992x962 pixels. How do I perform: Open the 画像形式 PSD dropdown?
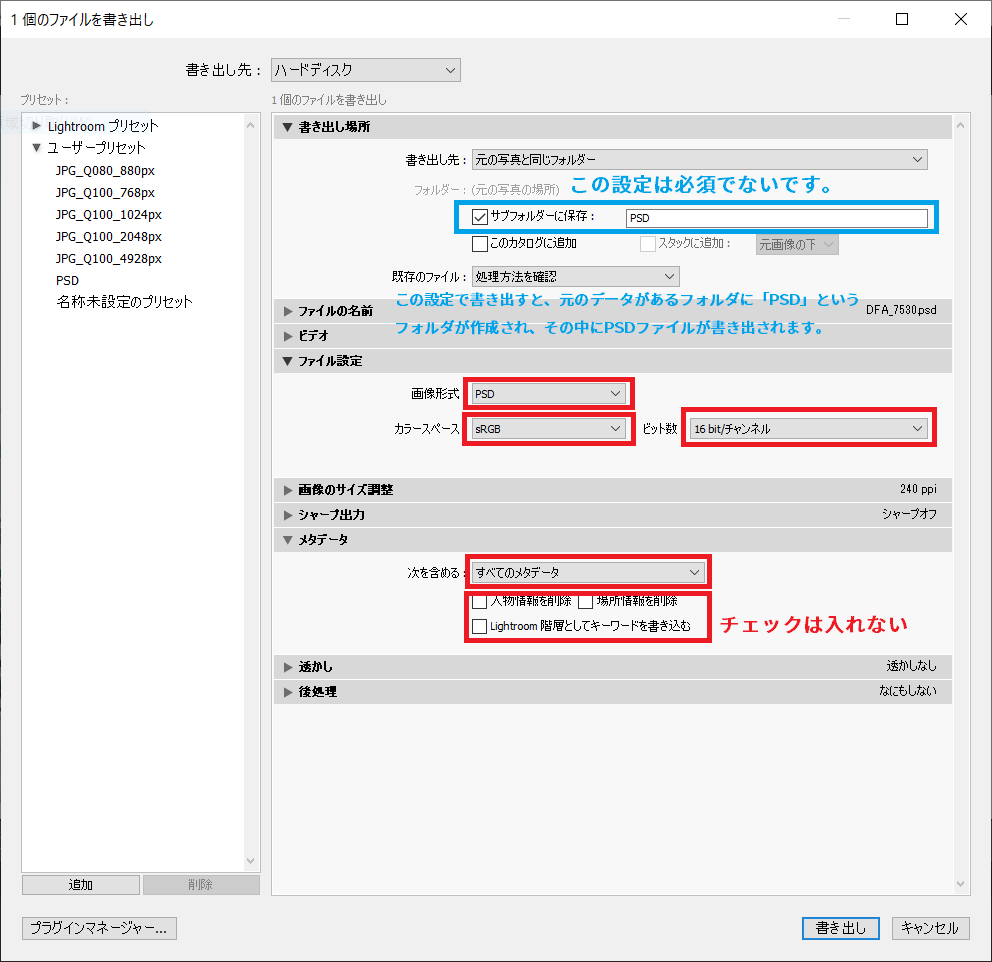click(548, 394)
